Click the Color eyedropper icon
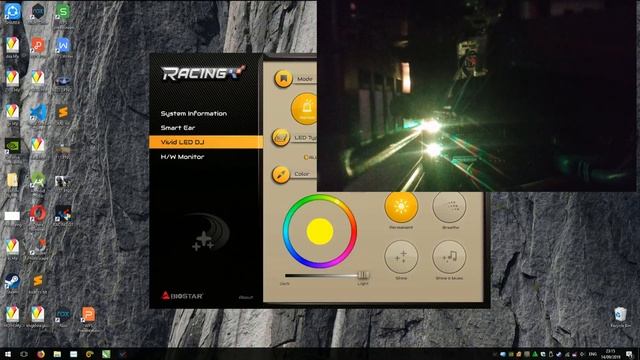 coord(281,174)
